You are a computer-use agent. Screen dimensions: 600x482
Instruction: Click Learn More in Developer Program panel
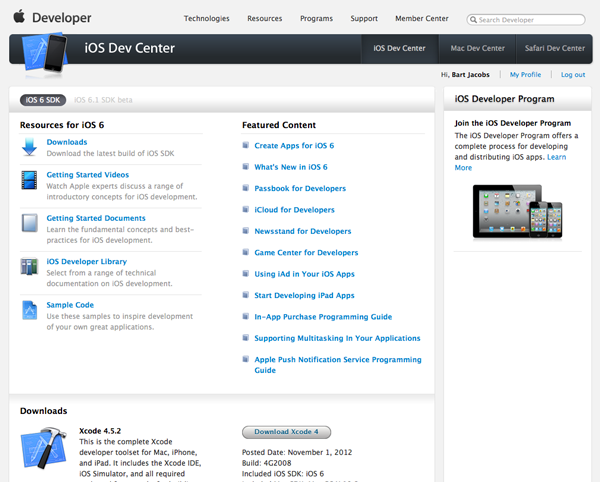556,157
